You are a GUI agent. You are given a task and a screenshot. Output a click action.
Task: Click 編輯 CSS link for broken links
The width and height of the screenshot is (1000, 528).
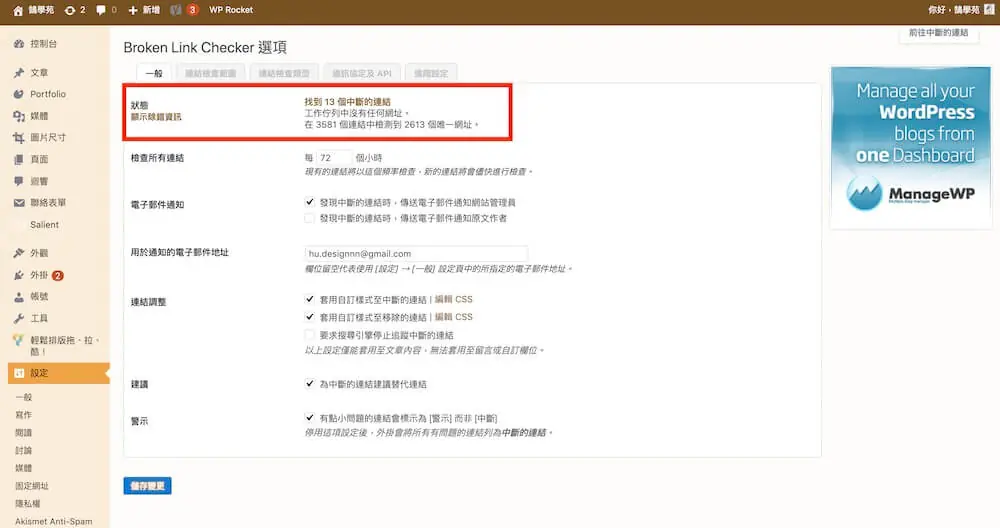(453, 299)
